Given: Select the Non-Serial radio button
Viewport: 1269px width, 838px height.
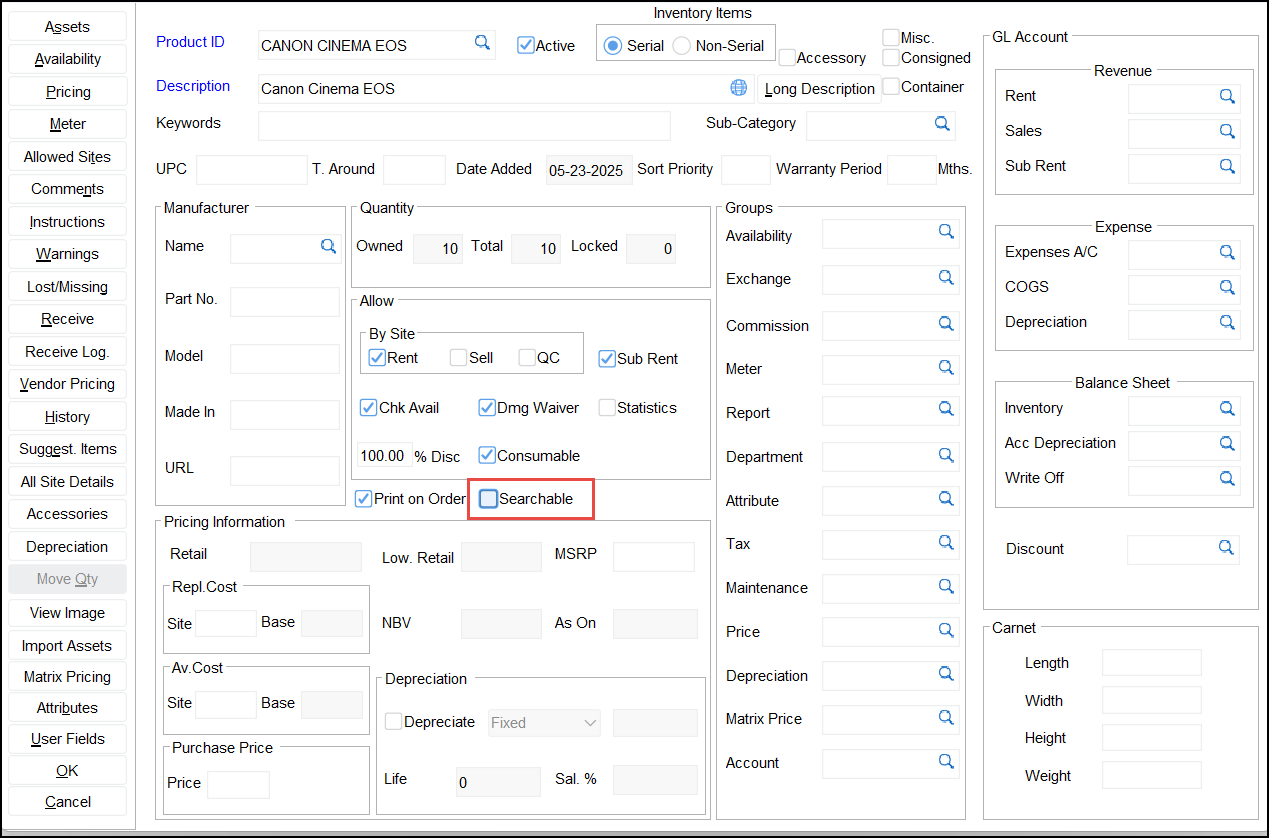Looking at the screenshot, I should pos(682,46).
